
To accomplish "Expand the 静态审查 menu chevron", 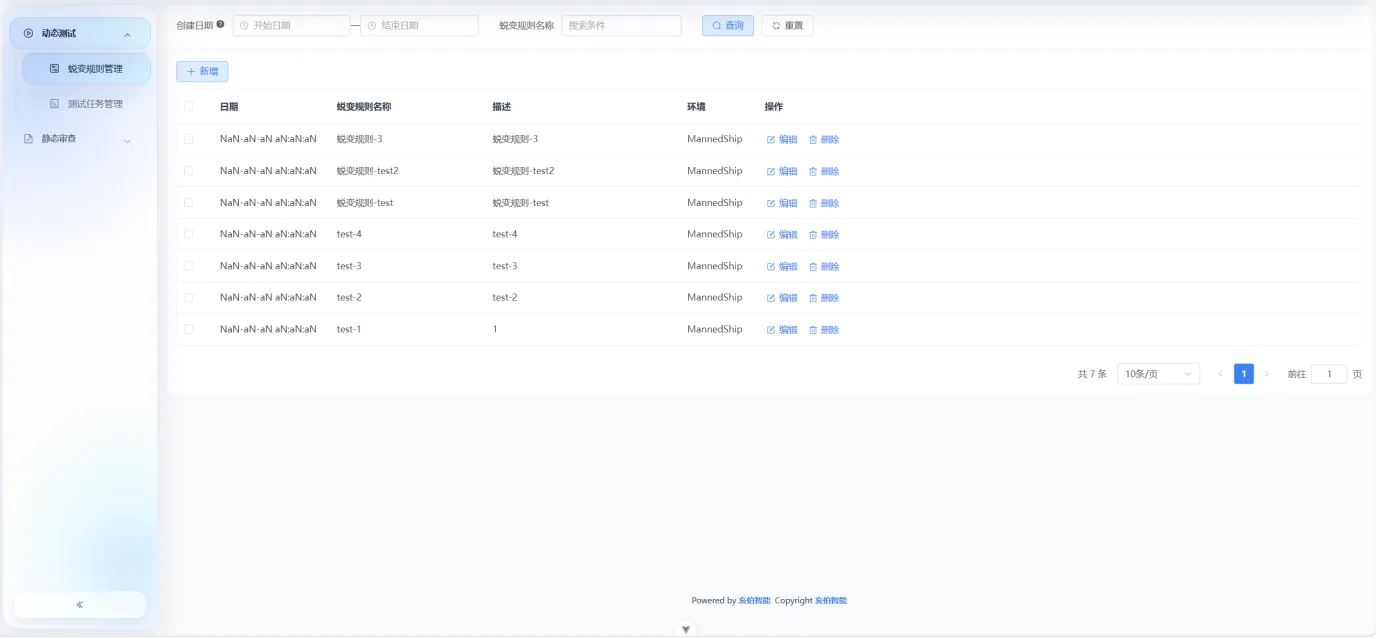I will tap(127, 141).
